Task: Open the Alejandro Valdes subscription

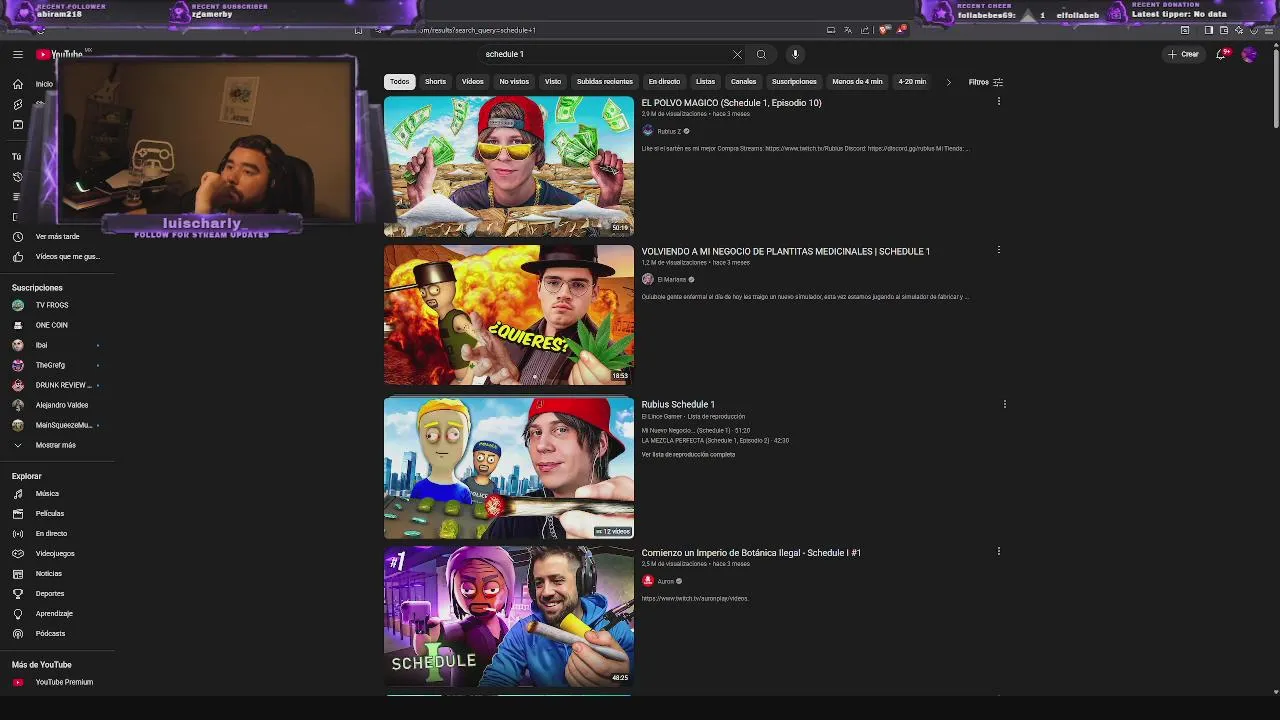Action: pos(57,405)
